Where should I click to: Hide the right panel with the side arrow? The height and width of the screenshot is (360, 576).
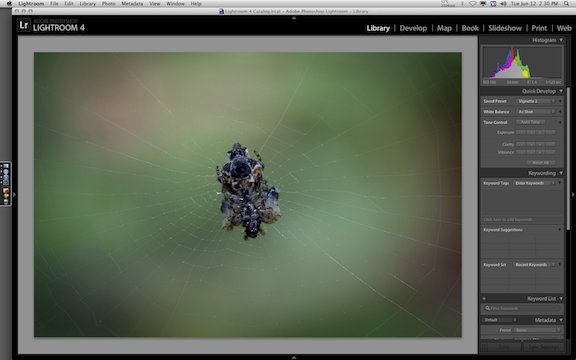(573, 194)
